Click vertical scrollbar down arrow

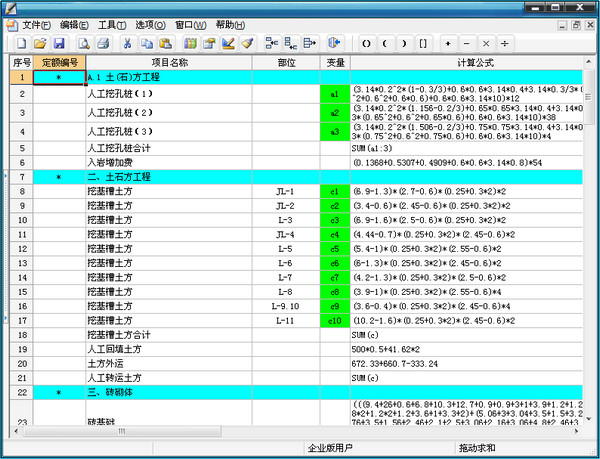click(589, 419)
